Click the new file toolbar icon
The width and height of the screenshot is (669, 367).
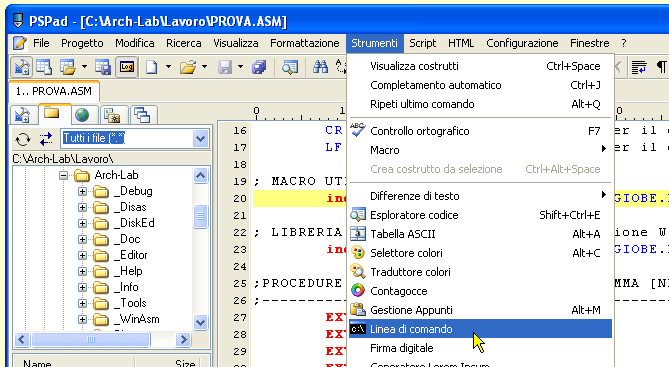[x=151, y=67]
